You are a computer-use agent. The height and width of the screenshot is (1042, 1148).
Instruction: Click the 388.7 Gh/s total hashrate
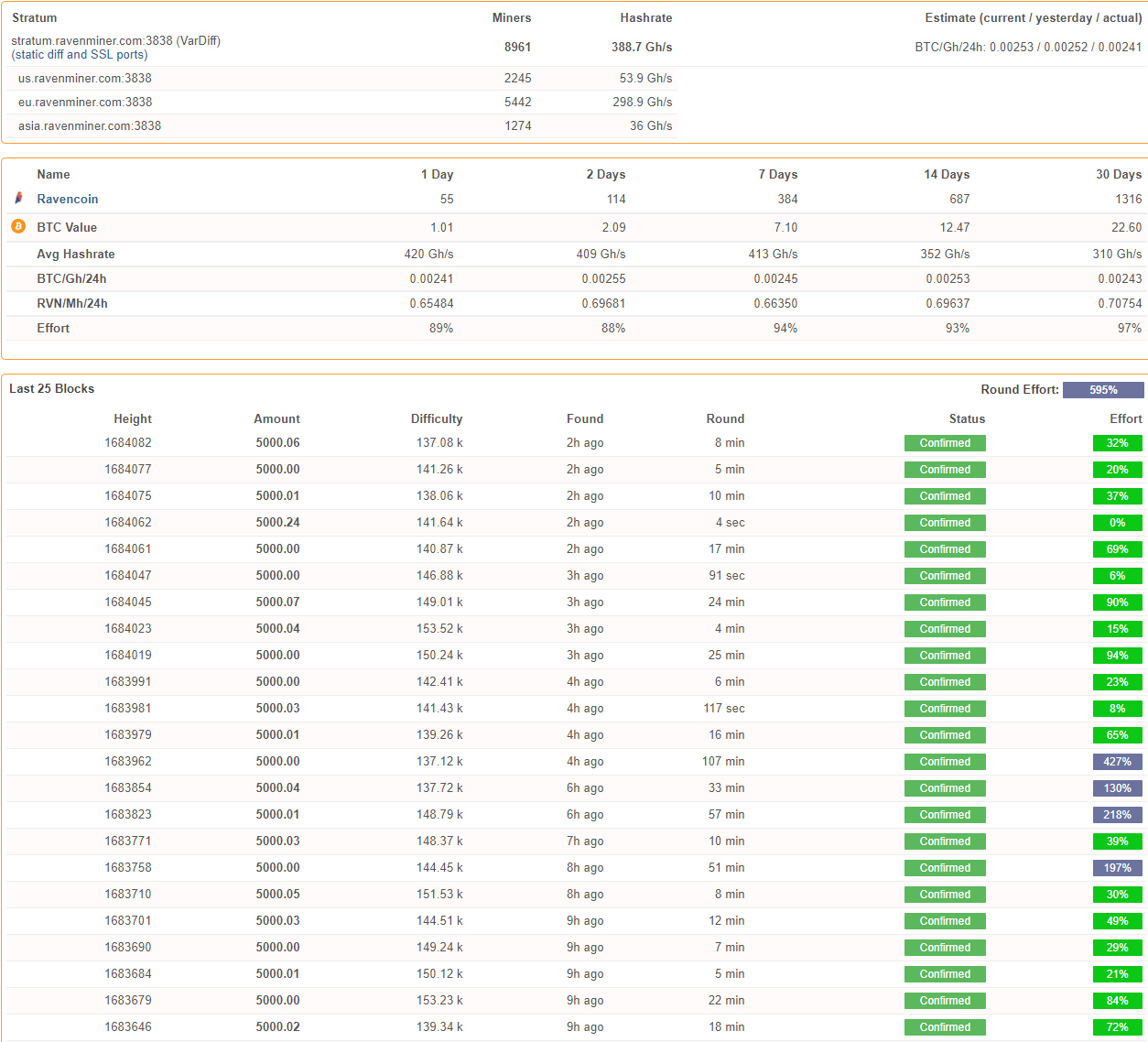click(x=642, y=47)
